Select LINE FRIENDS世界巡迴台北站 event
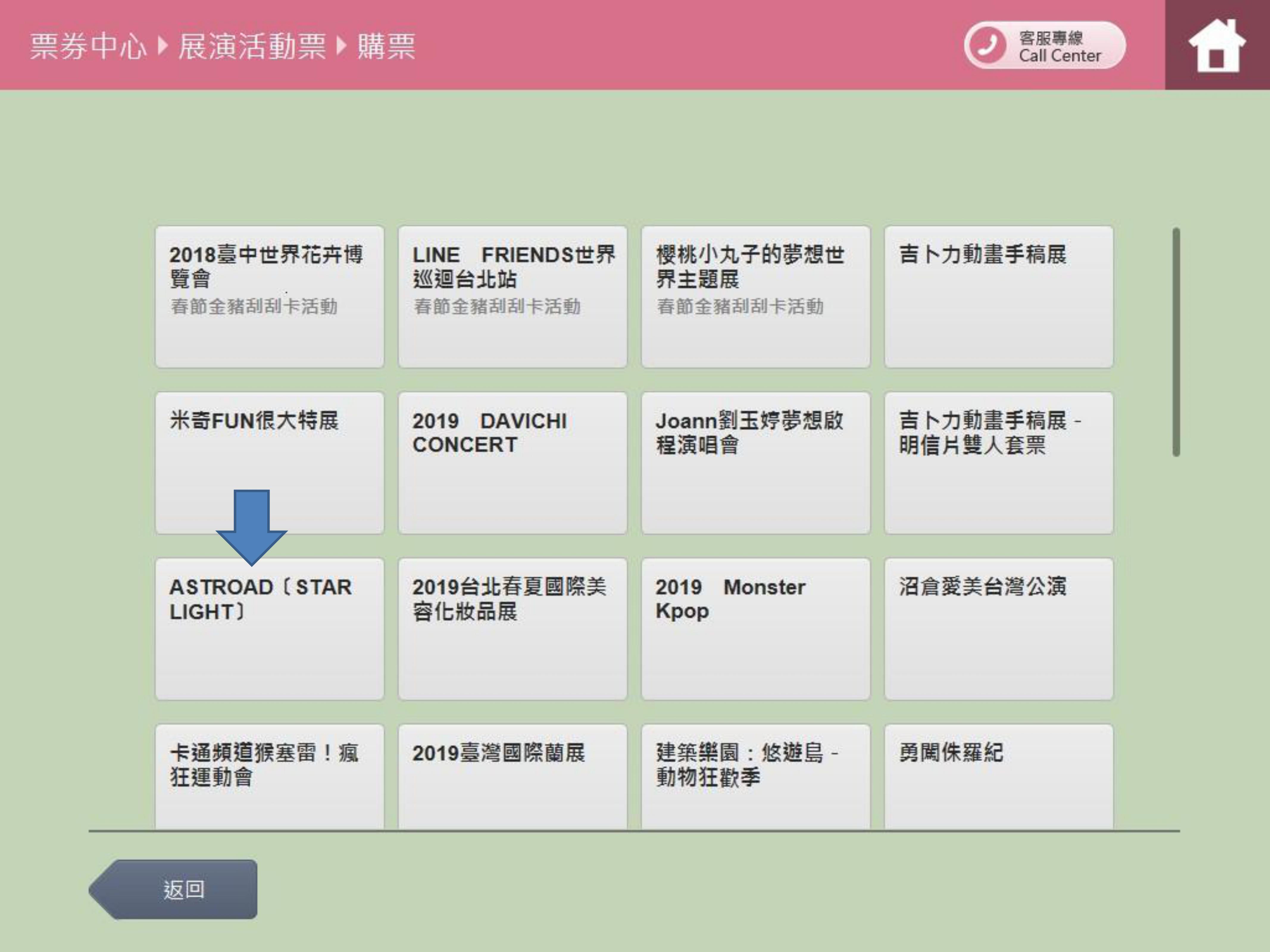The height and width of the screenshot is (952, 1270). 513,297
